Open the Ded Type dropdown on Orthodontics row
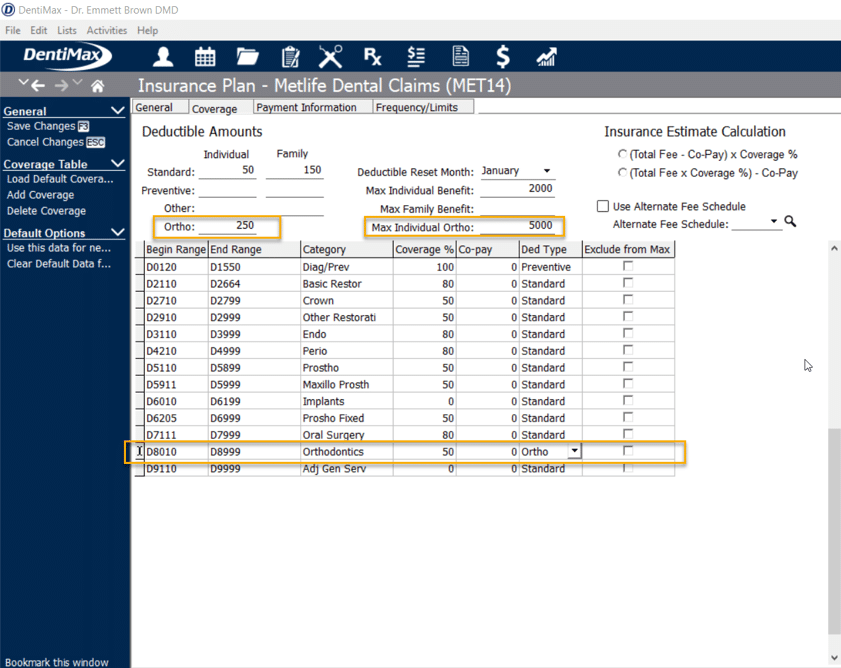Screen dimensions: 841x668 (x=575, y=451)
